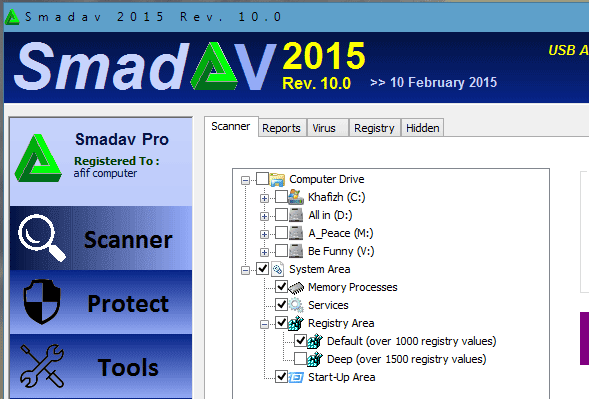Click the Registry Area cubes icon
Screen dimensions: 589x399
(296, 323)
